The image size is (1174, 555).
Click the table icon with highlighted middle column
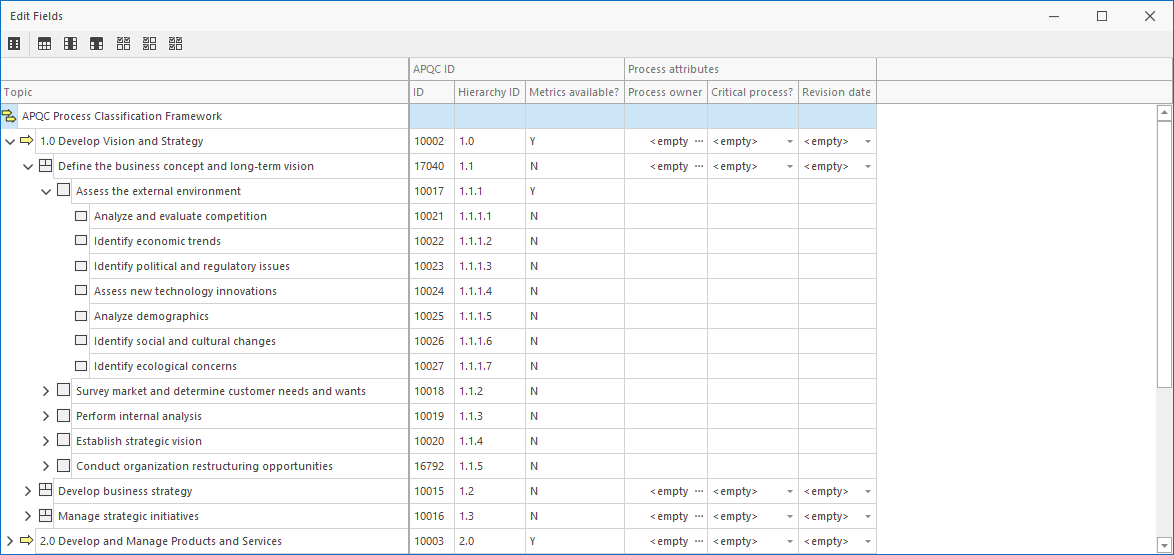pyautogui.click(x=70, y=44)
